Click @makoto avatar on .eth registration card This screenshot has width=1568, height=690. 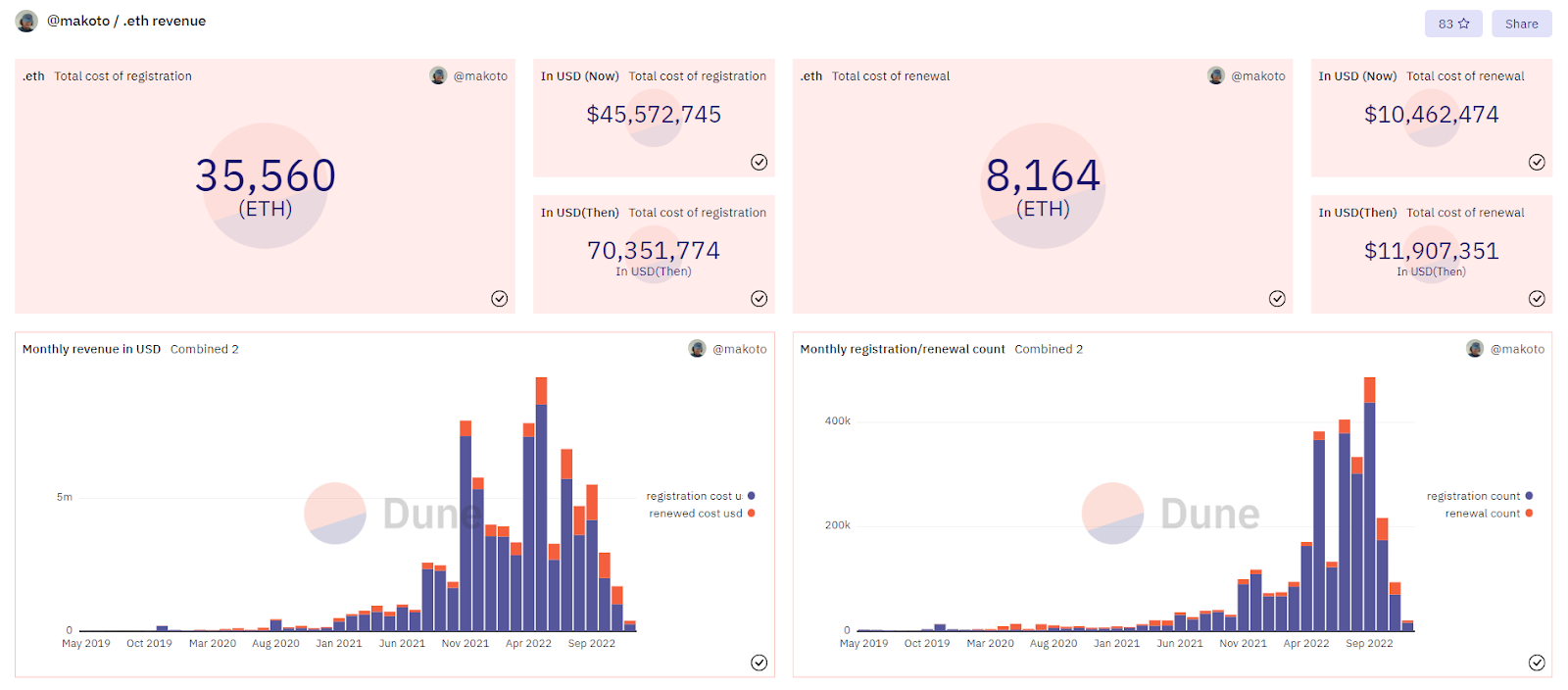tap(439, 75)
